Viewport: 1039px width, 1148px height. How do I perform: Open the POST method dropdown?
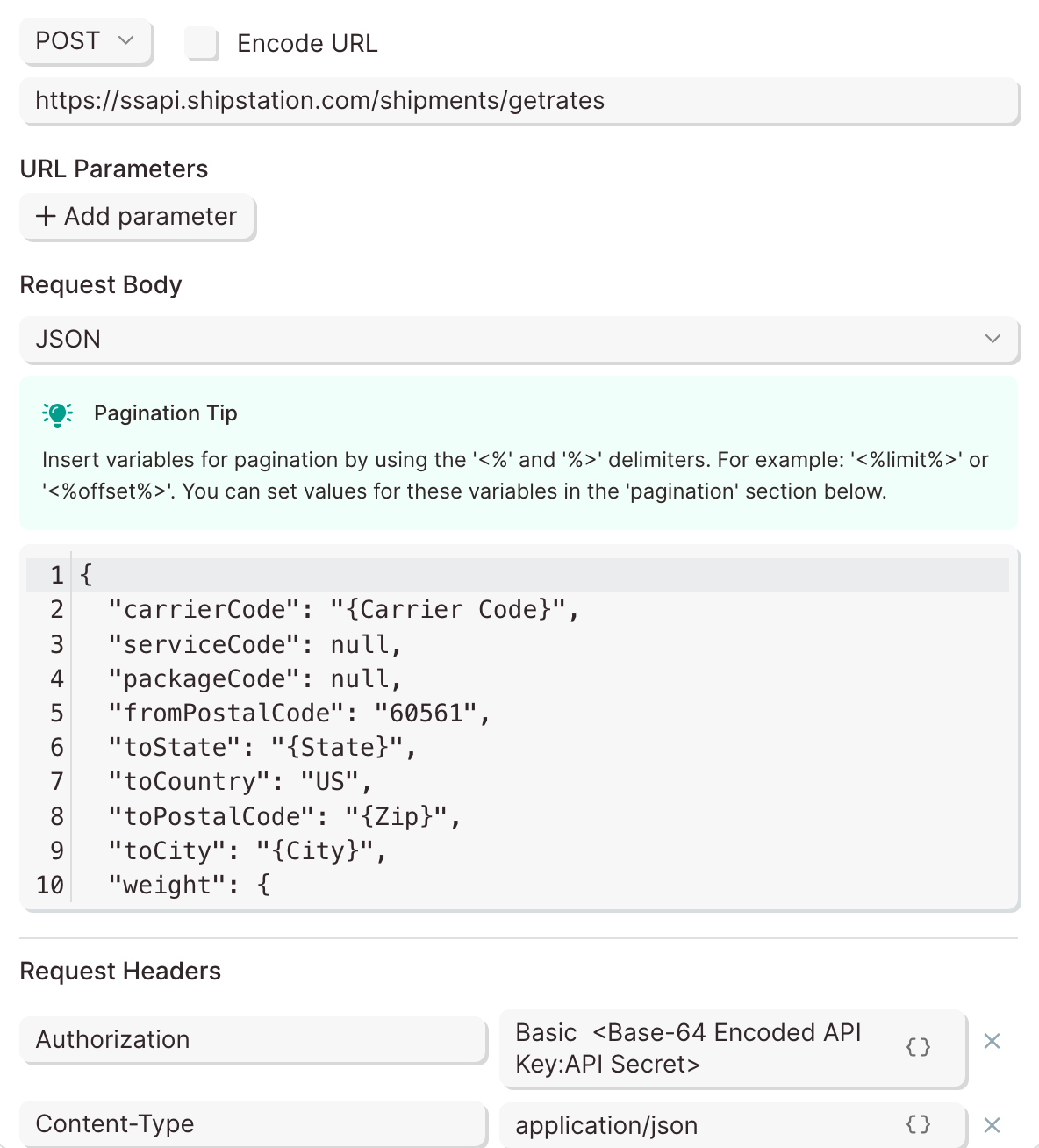(x=85, y=41)
